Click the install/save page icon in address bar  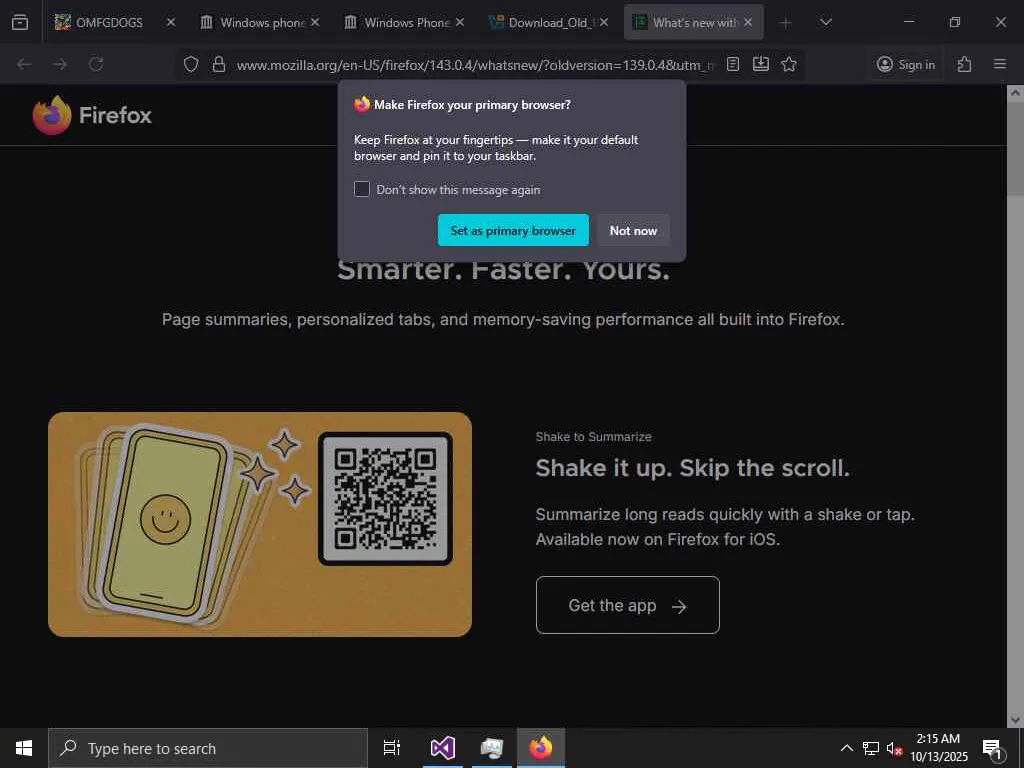pyautogui.click(x=761, y=64)
